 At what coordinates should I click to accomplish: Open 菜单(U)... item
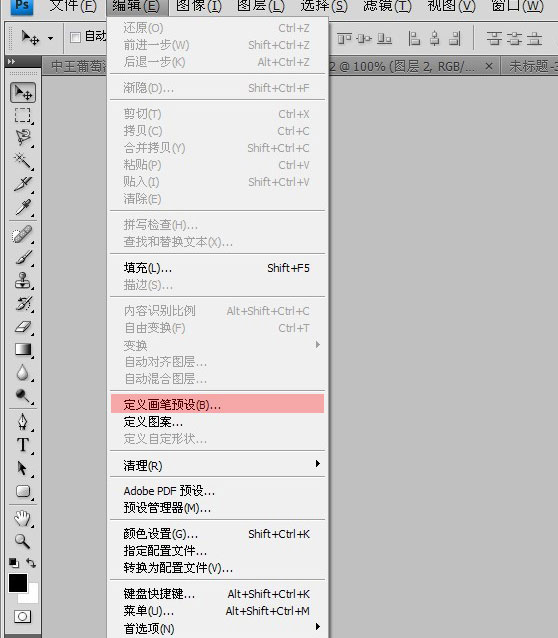(x=217, y=611)
